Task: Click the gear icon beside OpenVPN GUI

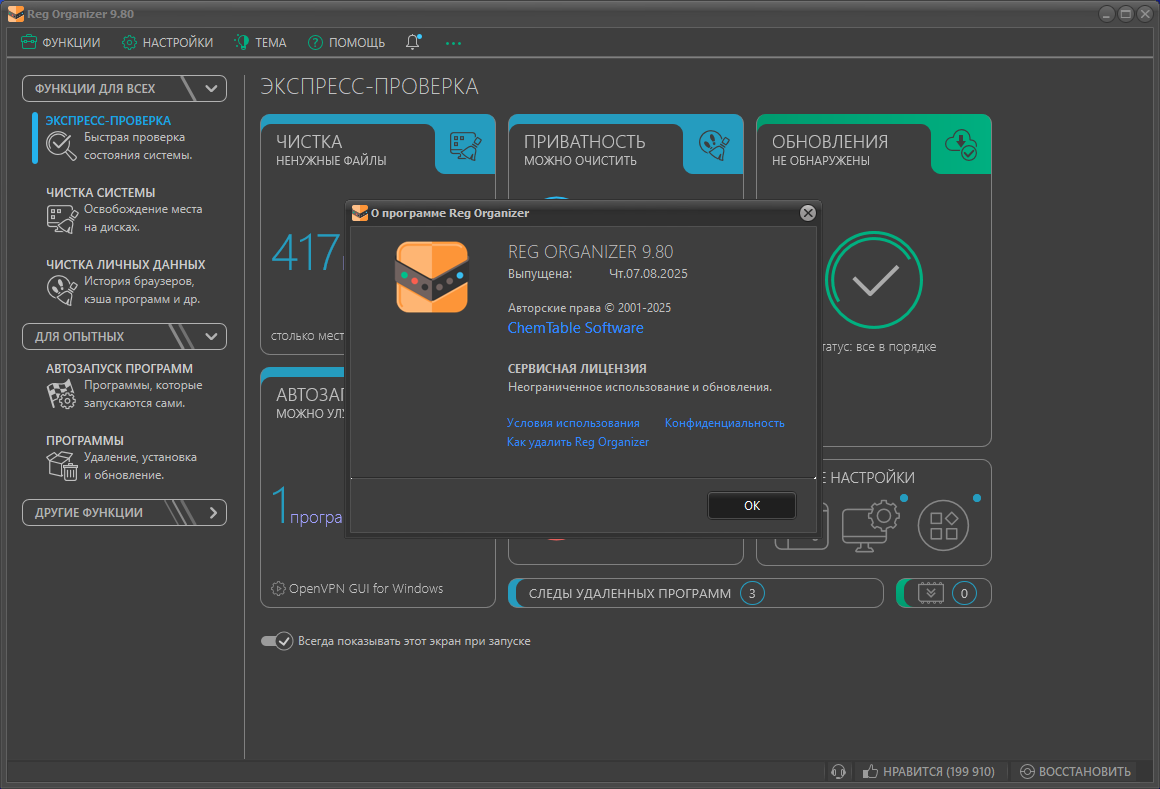Action: pos(278,589)
